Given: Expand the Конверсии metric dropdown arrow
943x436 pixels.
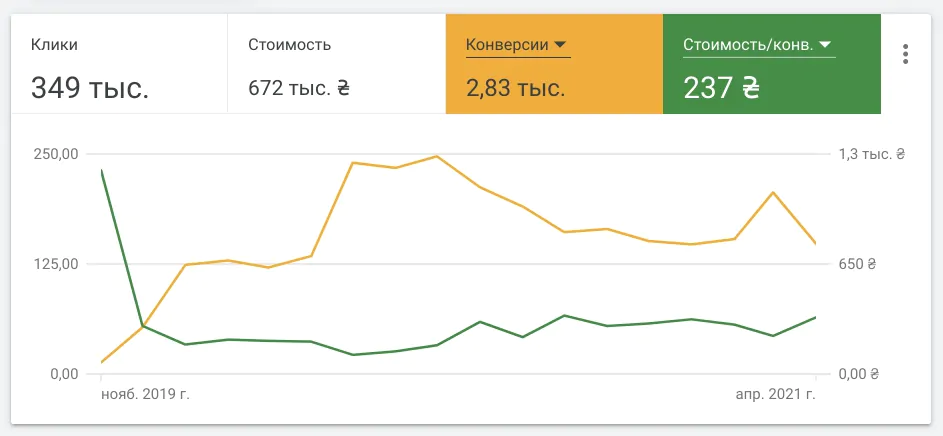Looking at the screenshot, I should [x=560, y=45].
